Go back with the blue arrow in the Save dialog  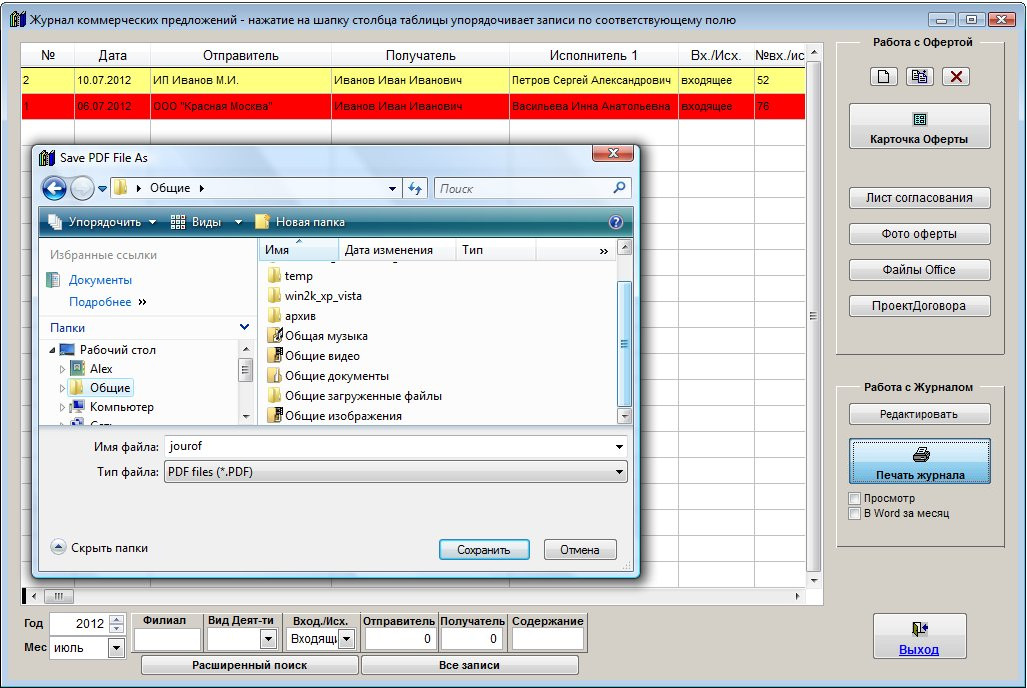(54, 189)
